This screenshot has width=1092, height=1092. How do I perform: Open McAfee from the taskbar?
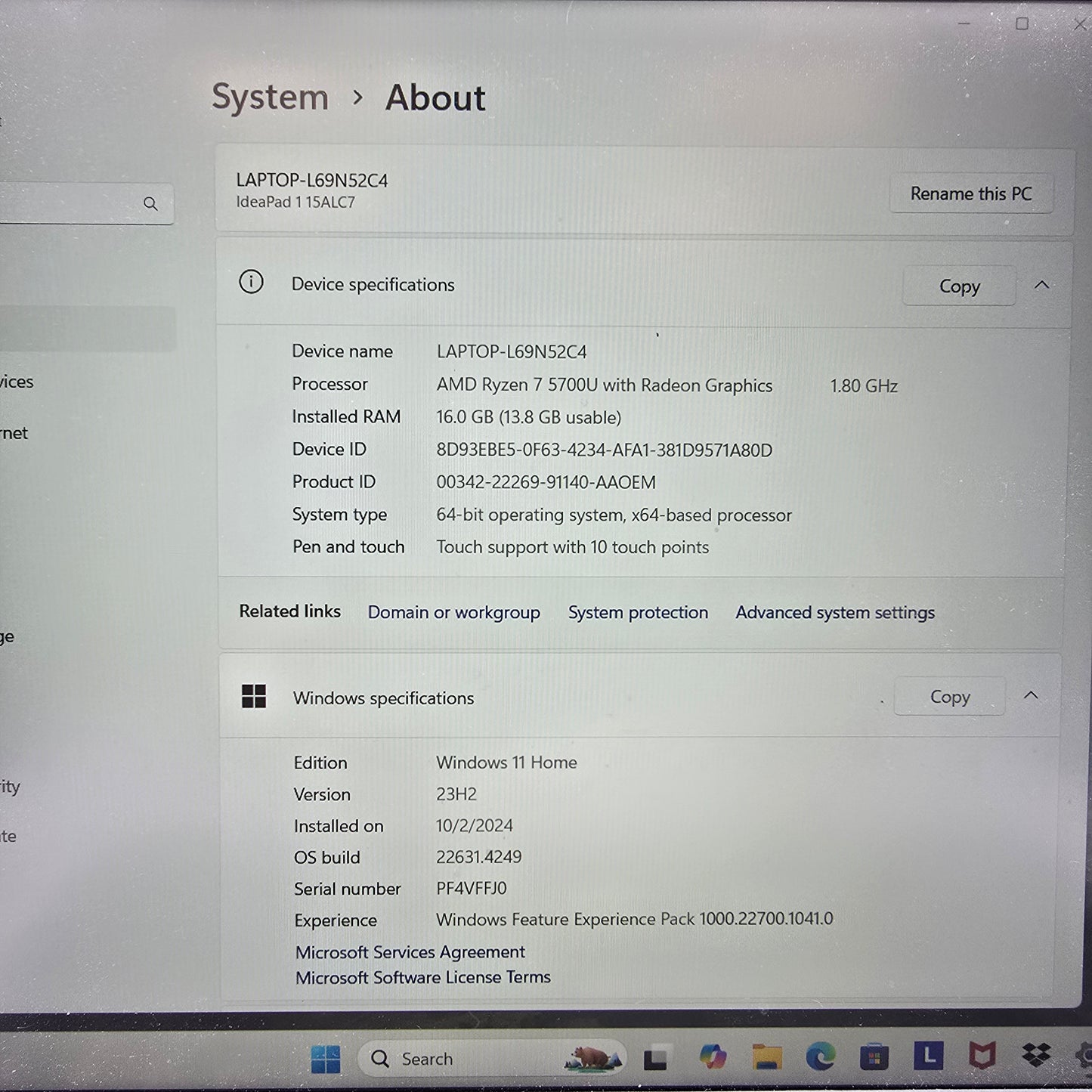(x=982, y=1055)
